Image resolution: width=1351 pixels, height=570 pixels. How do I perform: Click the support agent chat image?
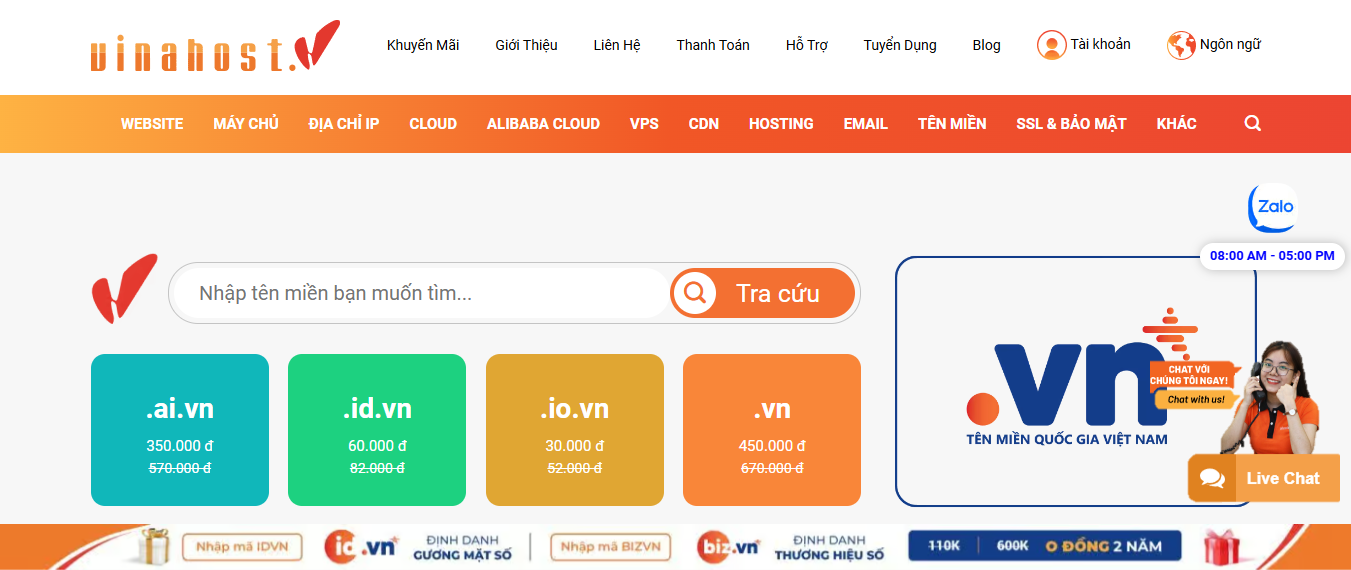(1268, 398)
